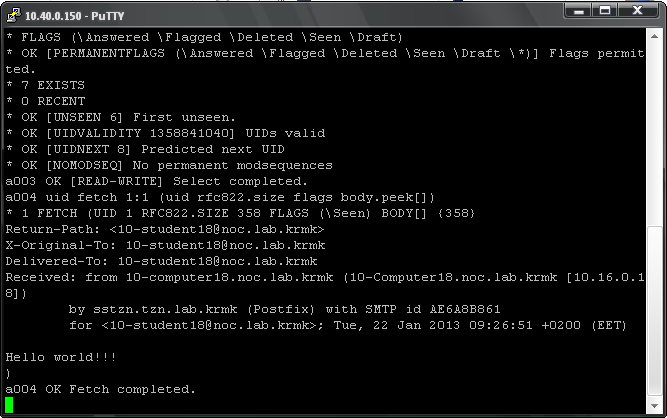Click the '* 7 EXISTS' line
Viewport: 667px width, 418px height.
click(46, 85)
